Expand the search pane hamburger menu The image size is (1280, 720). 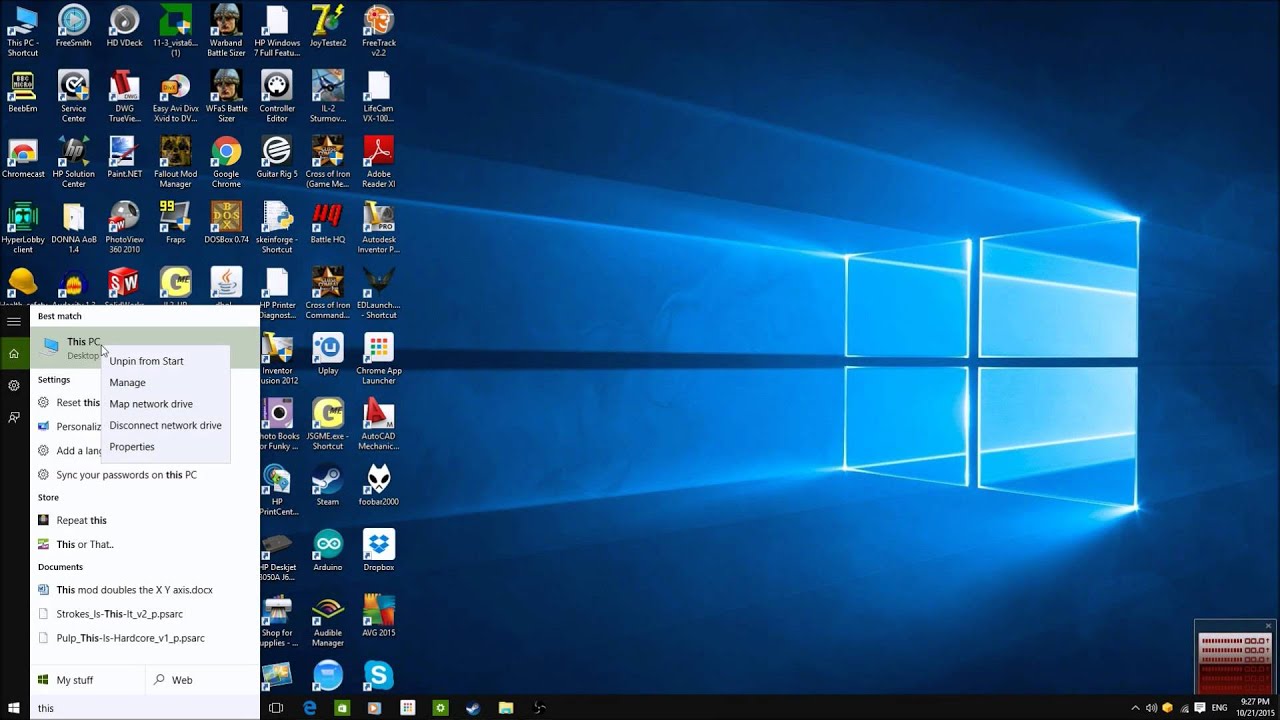14,322
